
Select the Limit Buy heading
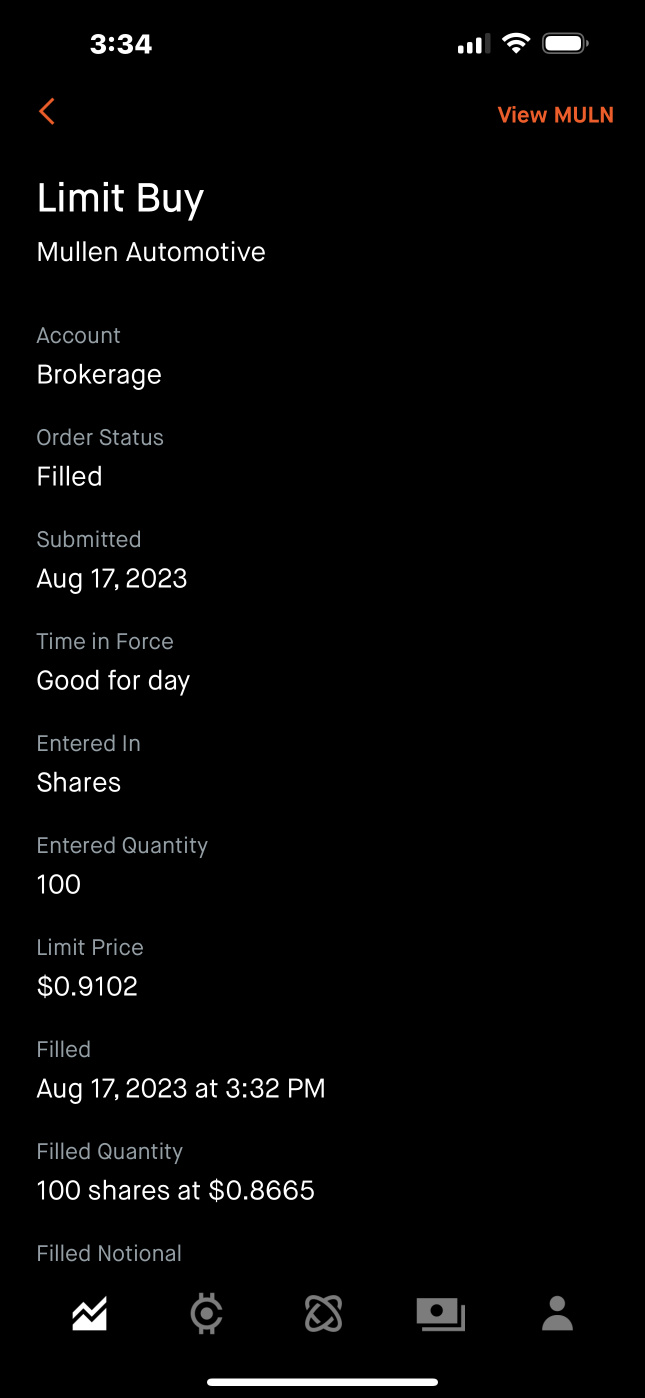tap(120, 198)
